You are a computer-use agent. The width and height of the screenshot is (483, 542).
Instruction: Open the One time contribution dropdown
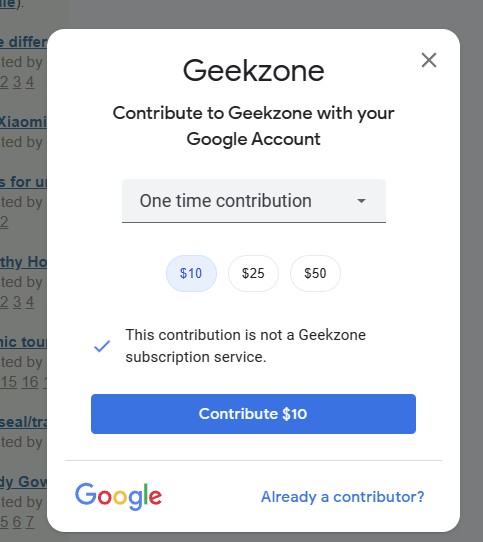254,201
